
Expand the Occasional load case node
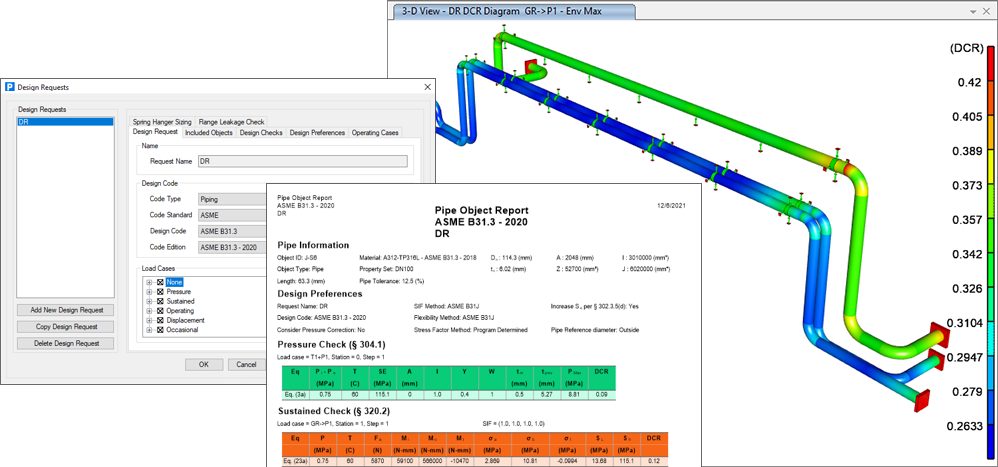click(x=150, y=330)
